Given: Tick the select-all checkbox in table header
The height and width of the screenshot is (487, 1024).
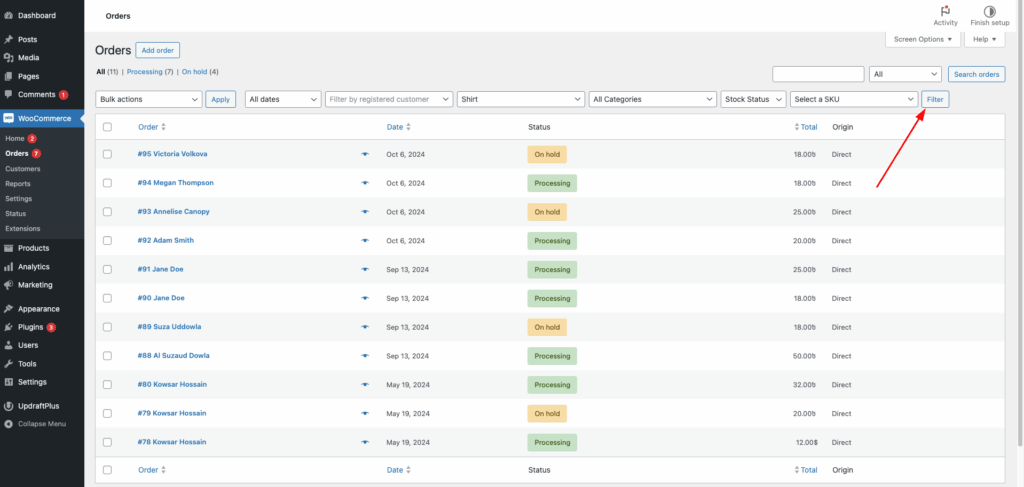Looking at the screenshot, I should tap(108, 127).
